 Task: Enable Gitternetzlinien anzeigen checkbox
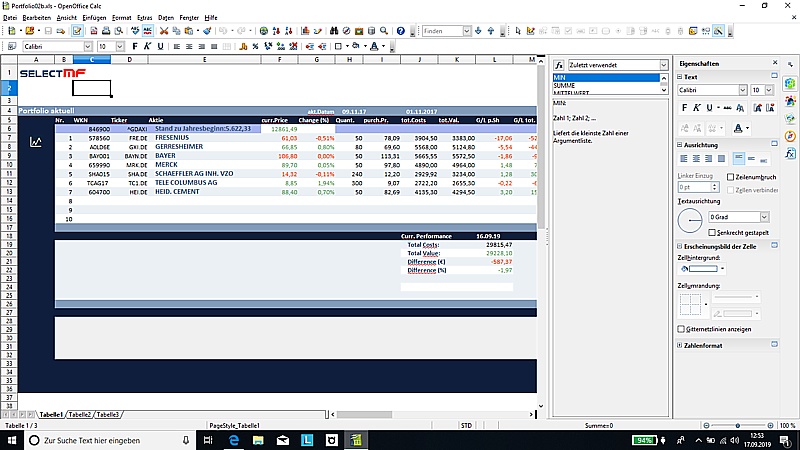[681, 329]
